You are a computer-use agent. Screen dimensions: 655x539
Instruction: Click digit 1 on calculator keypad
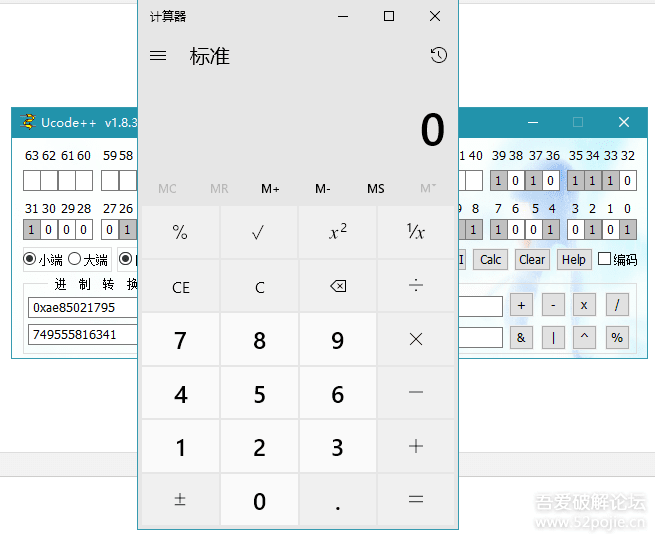(180, 446)
